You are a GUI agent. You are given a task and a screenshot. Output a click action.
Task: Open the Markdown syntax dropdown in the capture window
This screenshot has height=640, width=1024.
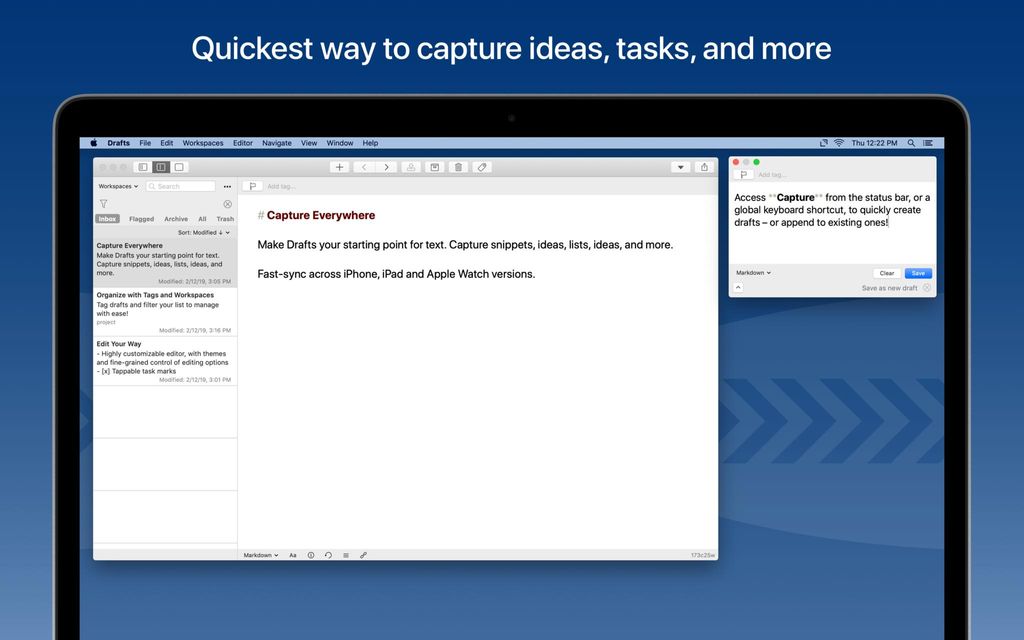pyautogui.click(x=753, y=272)
